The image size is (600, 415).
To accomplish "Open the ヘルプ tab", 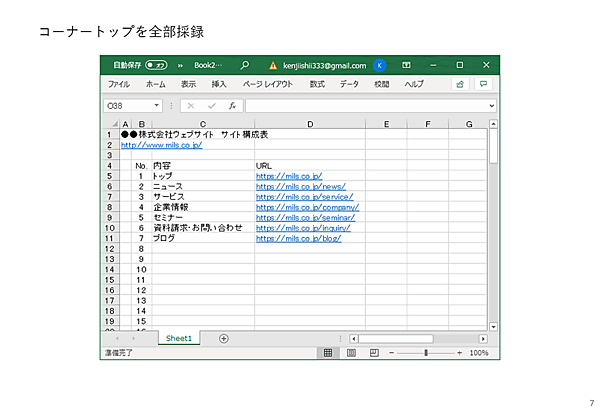I will point(414,84).
